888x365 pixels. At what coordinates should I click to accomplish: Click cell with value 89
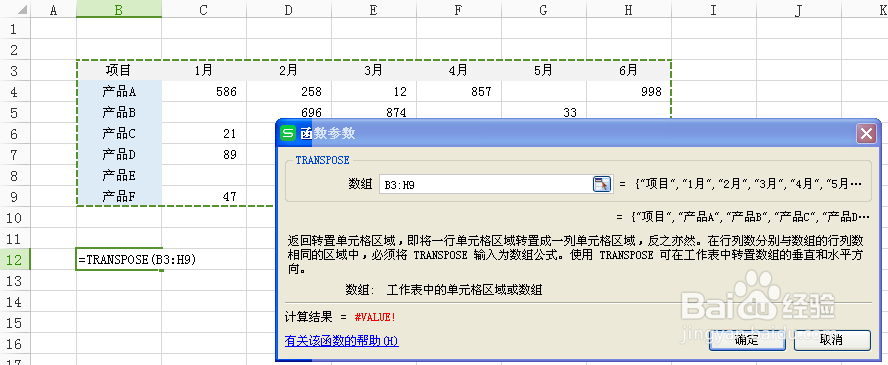204,154
